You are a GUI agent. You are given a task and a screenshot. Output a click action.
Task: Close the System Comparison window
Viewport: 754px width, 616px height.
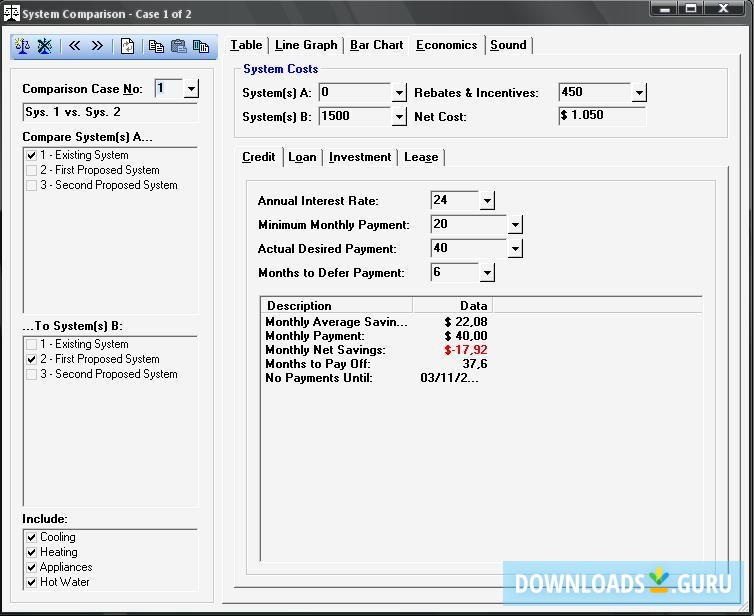pyautogui.click(x=724, y=9)
